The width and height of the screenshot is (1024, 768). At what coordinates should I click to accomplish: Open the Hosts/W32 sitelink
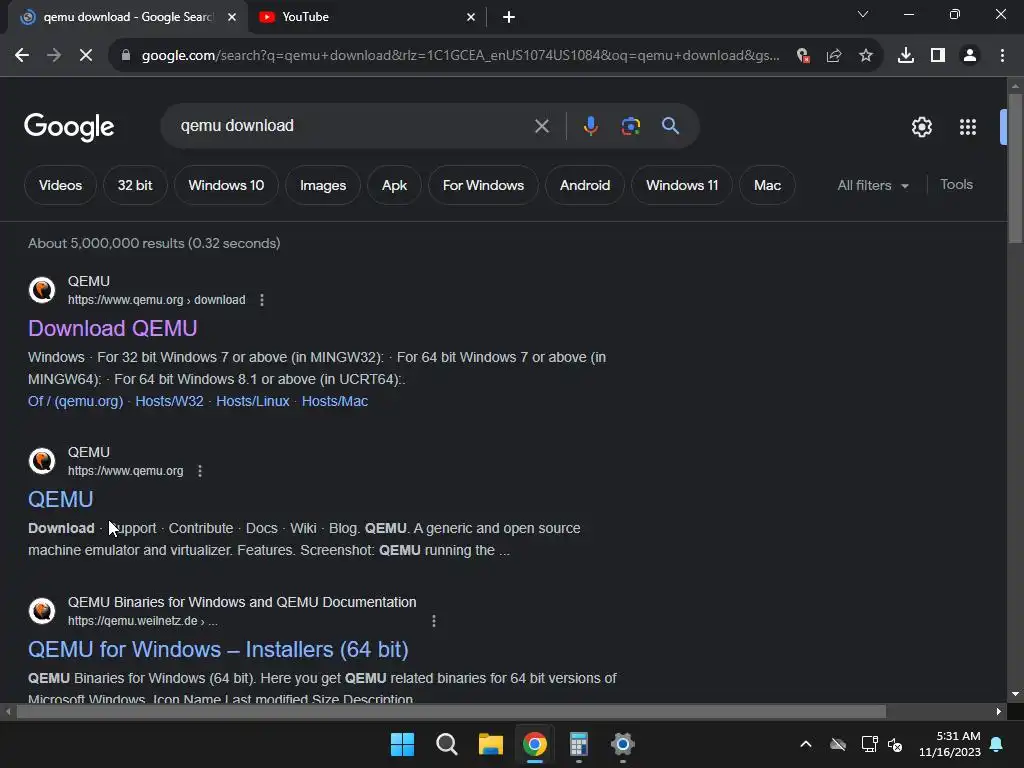[169, 401]
